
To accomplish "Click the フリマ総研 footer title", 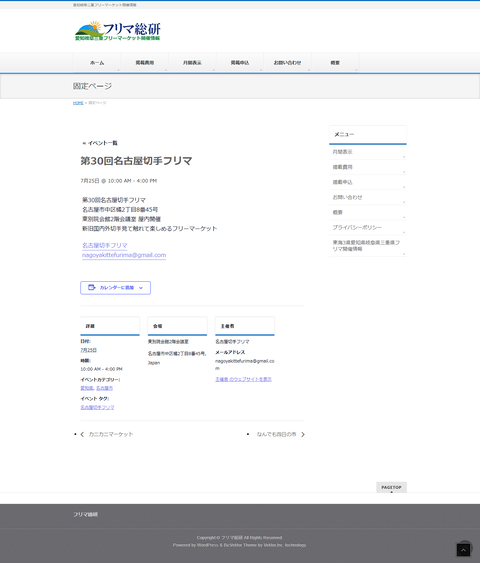I will (x=85, y=515).
